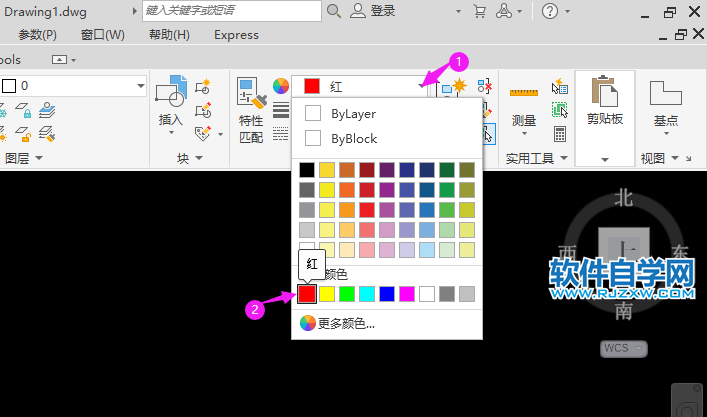
Task: Open the Autodesk app exchange icon
Action: click(504, 11)
